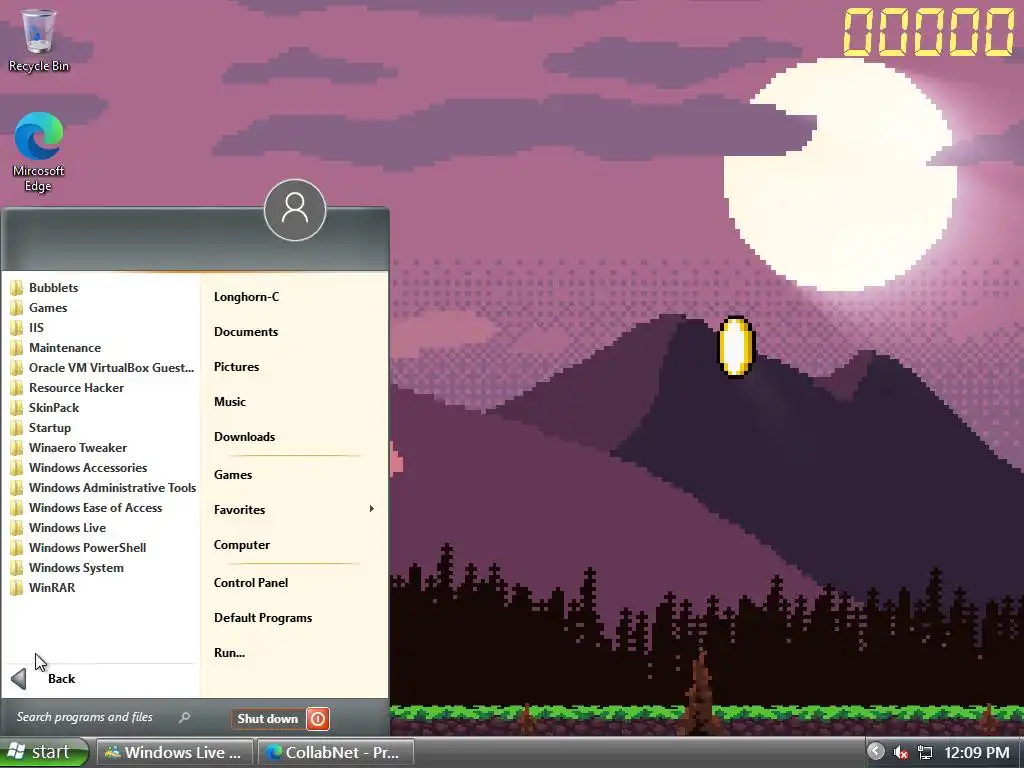The image size is (1024, 768).
Task: Click the red power icon button
Action: 318,719
